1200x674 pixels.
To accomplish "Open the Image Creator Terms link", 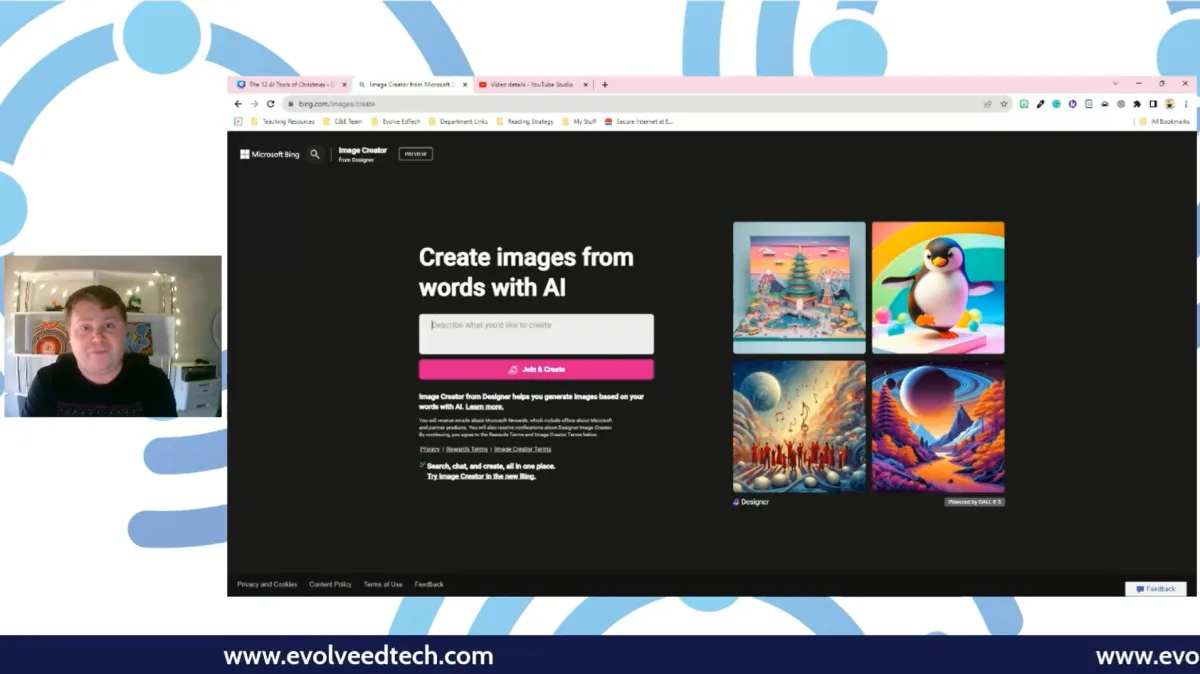I will 522,450.
